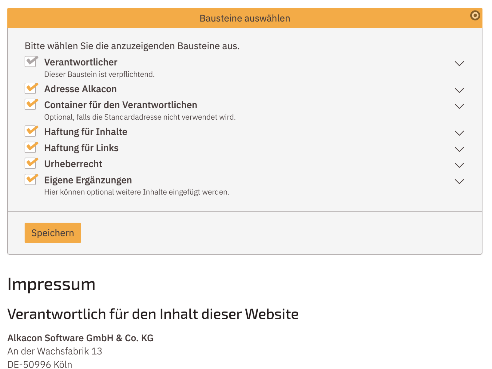This screenshot has width=492, height=369.
Task: Uncheck the Haftung für Inhalte checkbox
Action: 31,131
